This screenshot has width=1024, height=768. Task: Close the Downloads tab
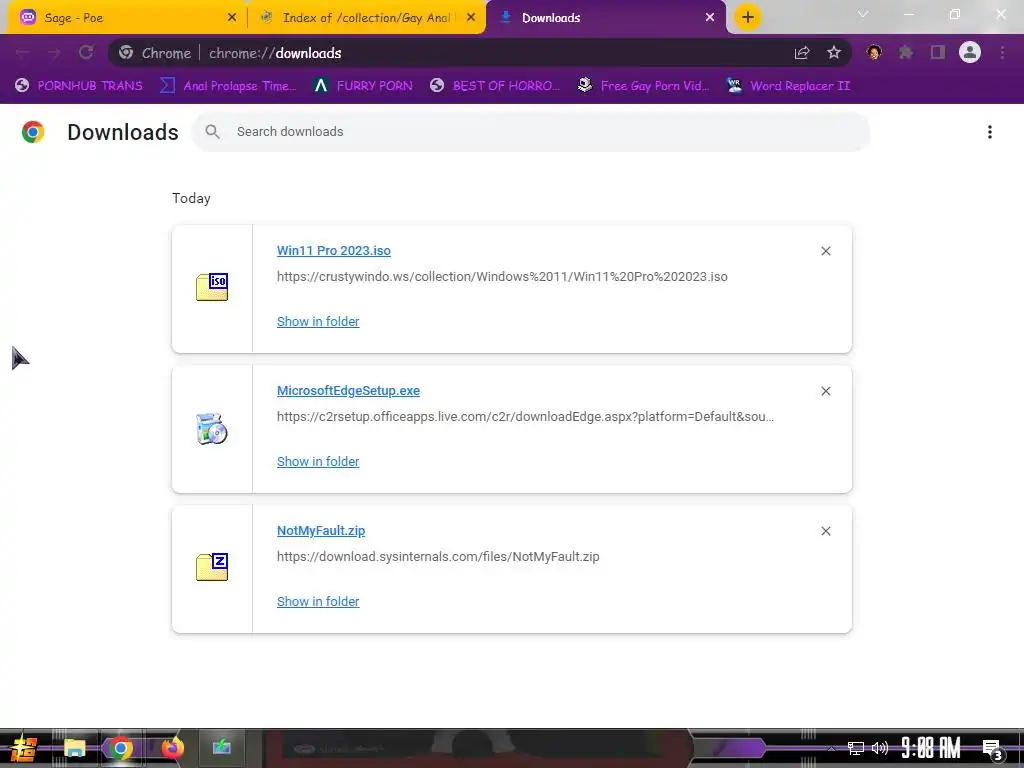(710, 18)
